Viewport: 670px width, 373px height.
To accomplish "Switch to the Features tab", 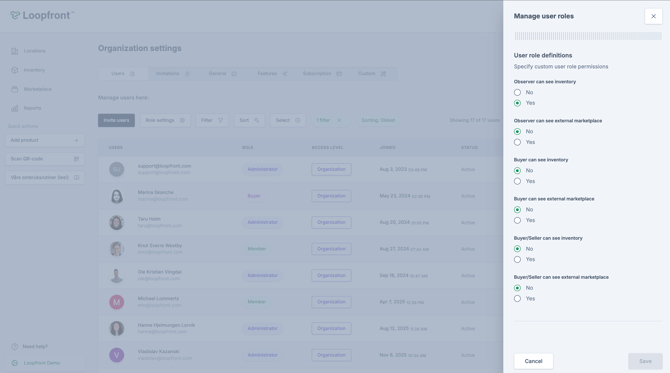I will tap(272, 73).
